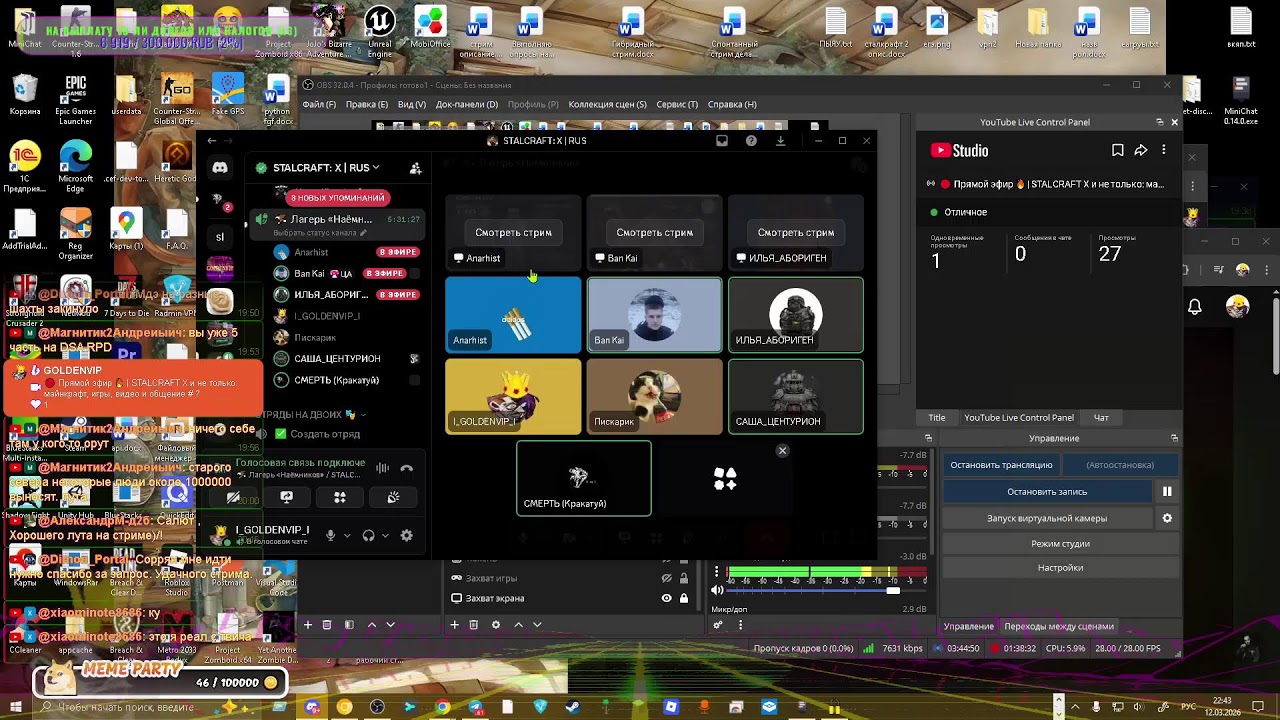Screen dimensions: 1280x720
Task: Open voice noise suppression waveform icon
Action: 382,468
